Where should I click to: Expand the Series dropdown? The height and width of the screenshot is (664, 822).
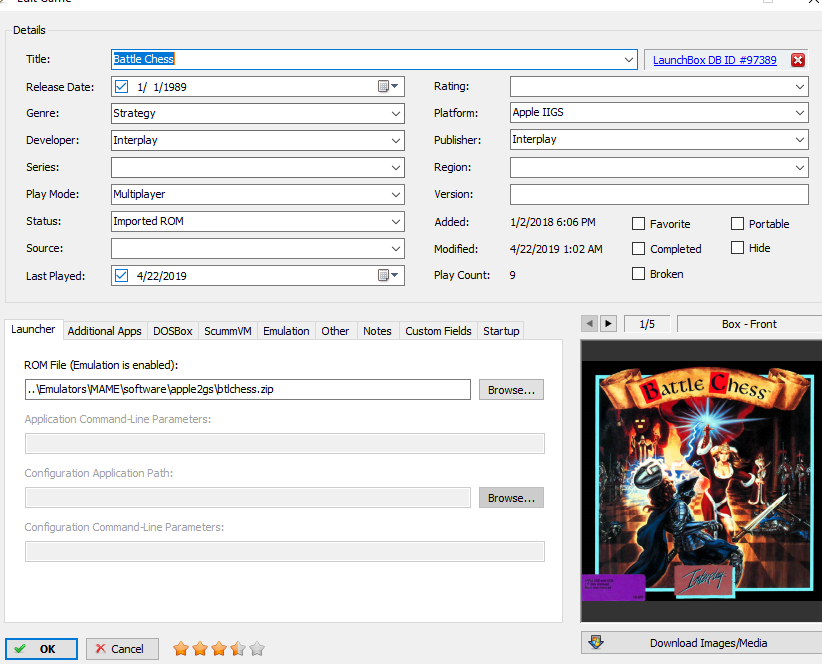tap(396, 168)
